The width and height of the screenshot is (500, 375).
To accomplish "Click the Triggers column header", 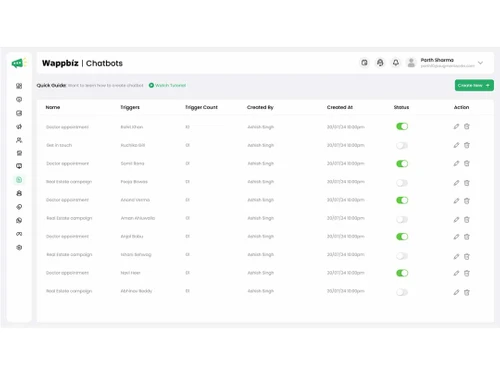I will (130, 107).
